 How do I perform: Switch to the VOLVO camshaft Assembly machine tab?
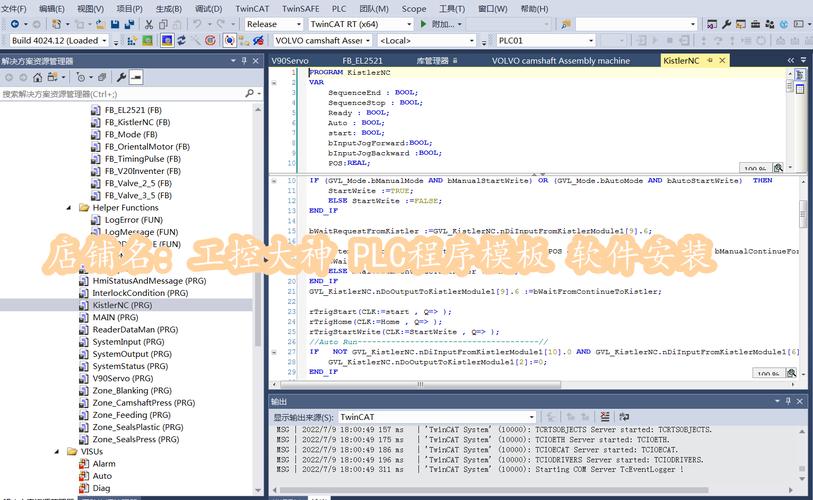(x=560, y=60)
